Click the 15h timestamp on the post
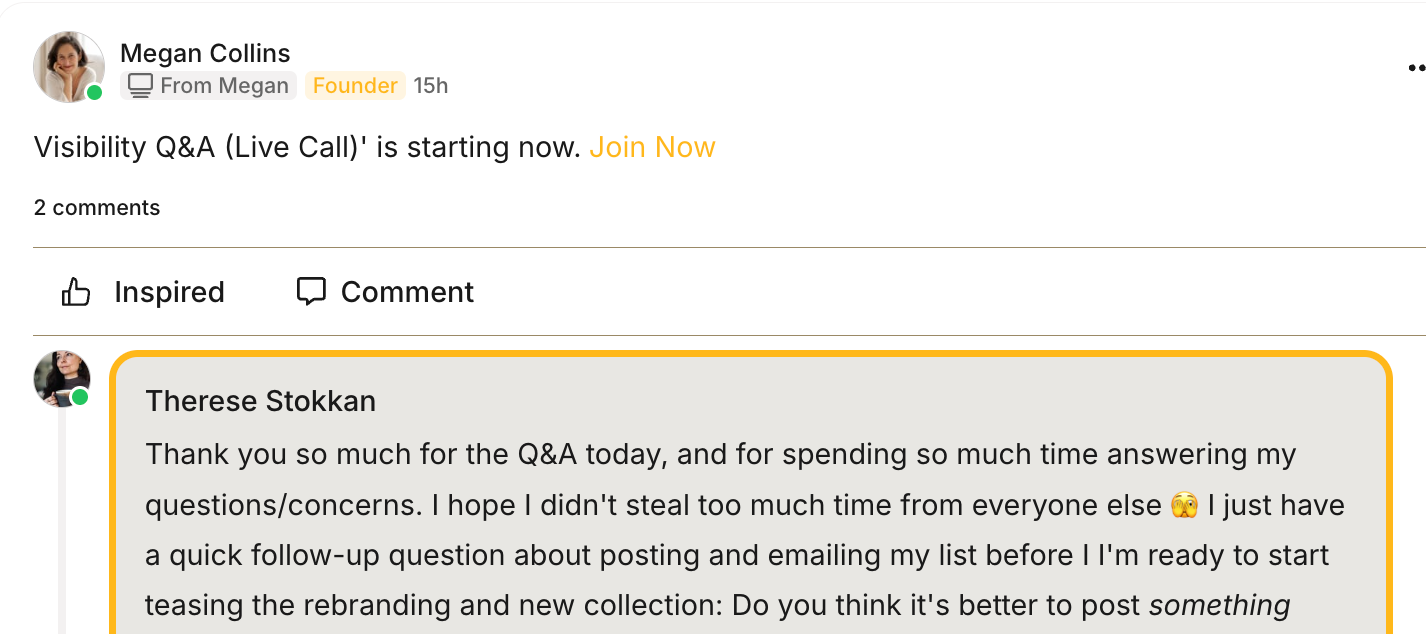Screen dimensions: 1426x634 click(x=431, y=85)
